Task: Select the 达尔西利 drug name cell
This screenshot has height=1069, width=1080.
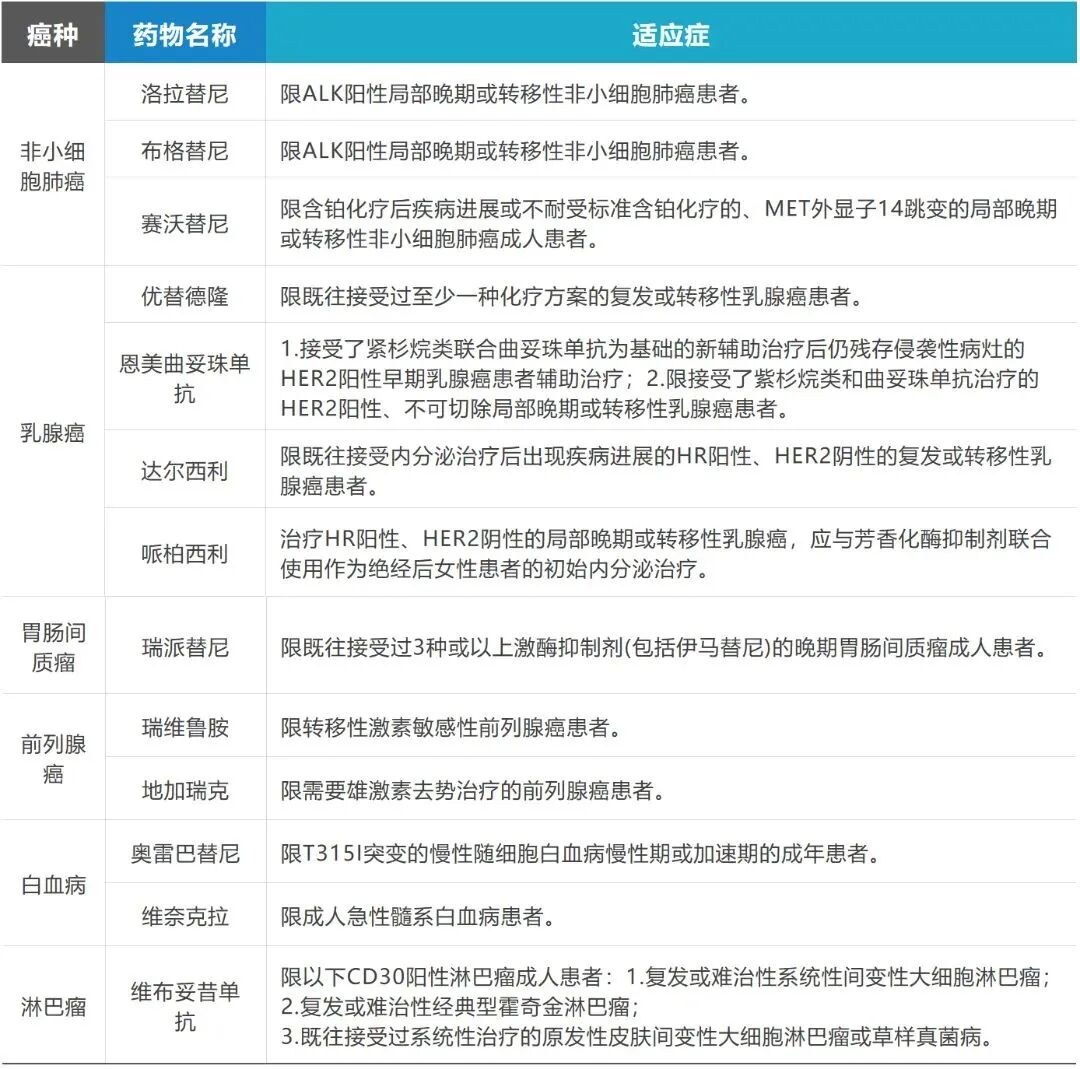Action: pyautogui.click(x=185, y=470)
